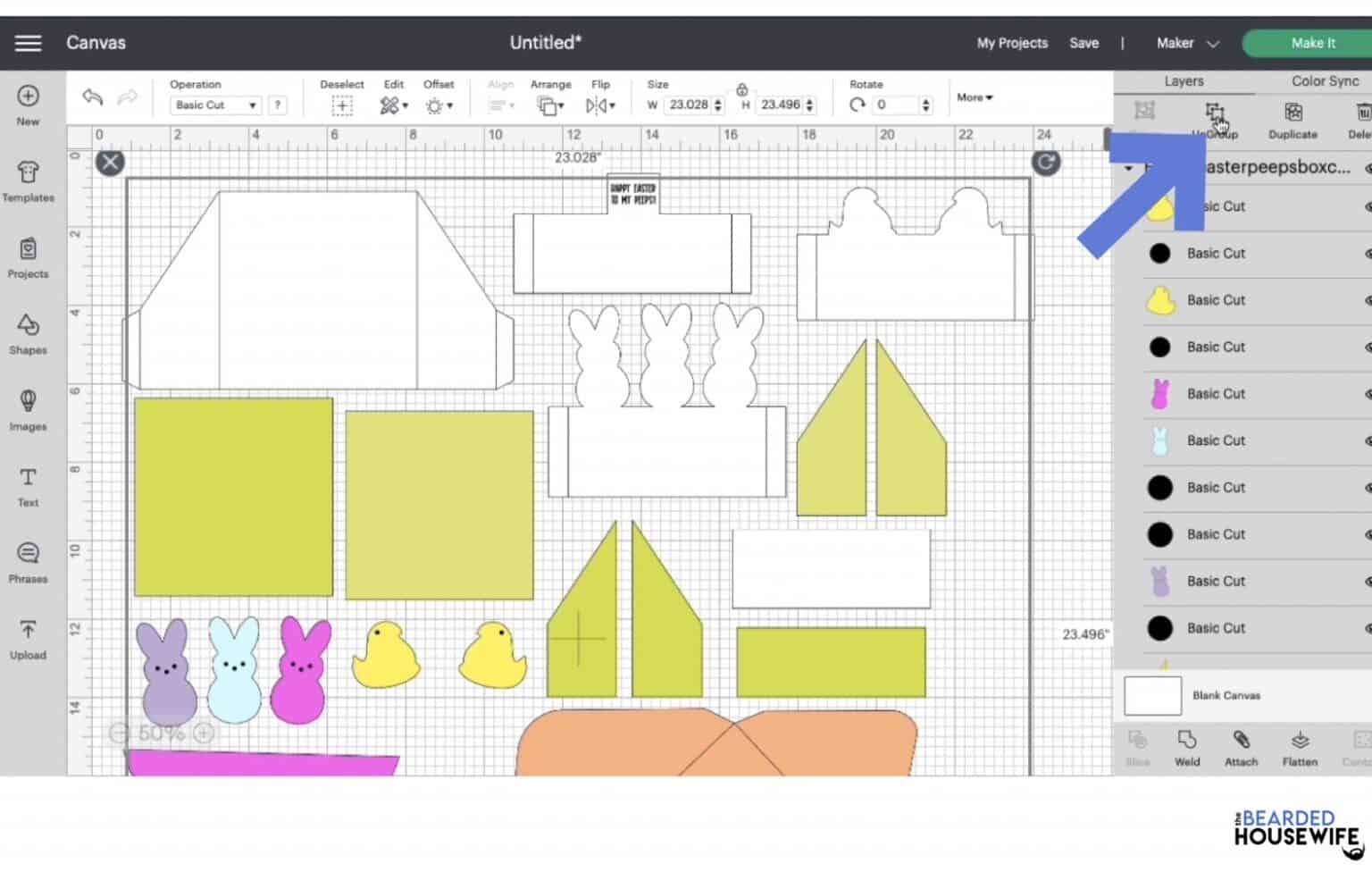The image size is (1372, 872).
Task: Weld the selected shapes
Action: coord(1186,748)
